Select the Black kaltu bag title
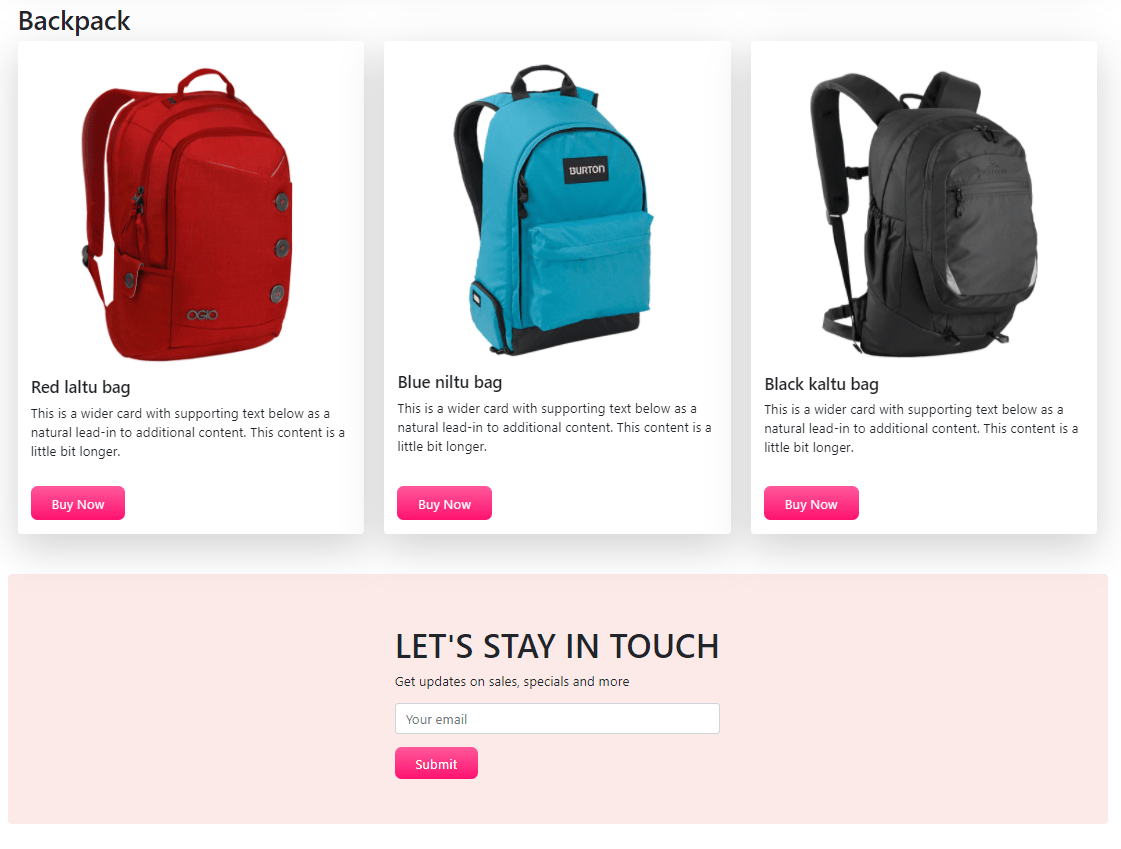Viewport: 1121px width, 849px height. (821, 384)
